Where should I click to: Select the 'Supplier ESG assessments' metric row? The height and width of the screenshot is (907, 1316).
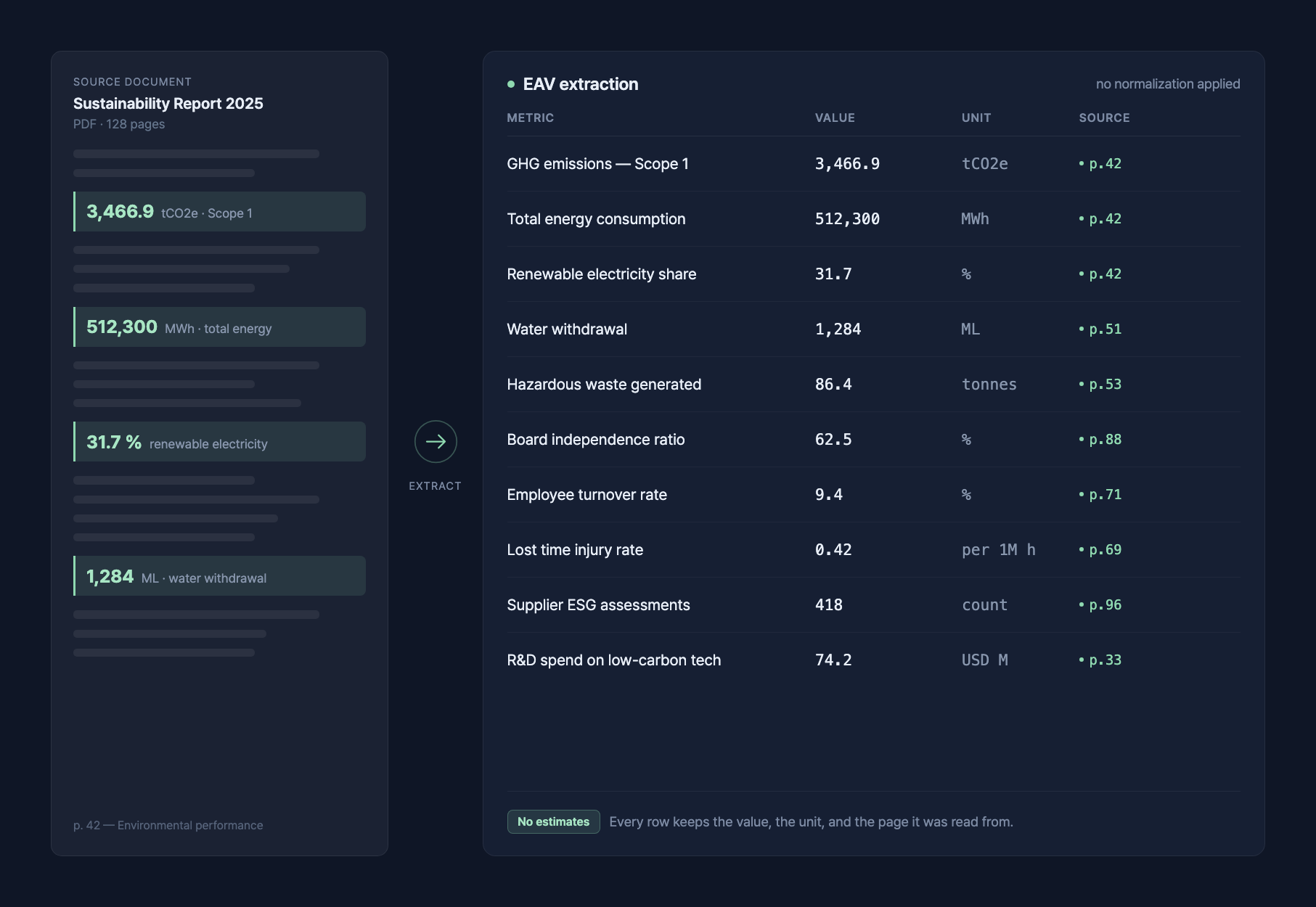(x=873, y=605)
